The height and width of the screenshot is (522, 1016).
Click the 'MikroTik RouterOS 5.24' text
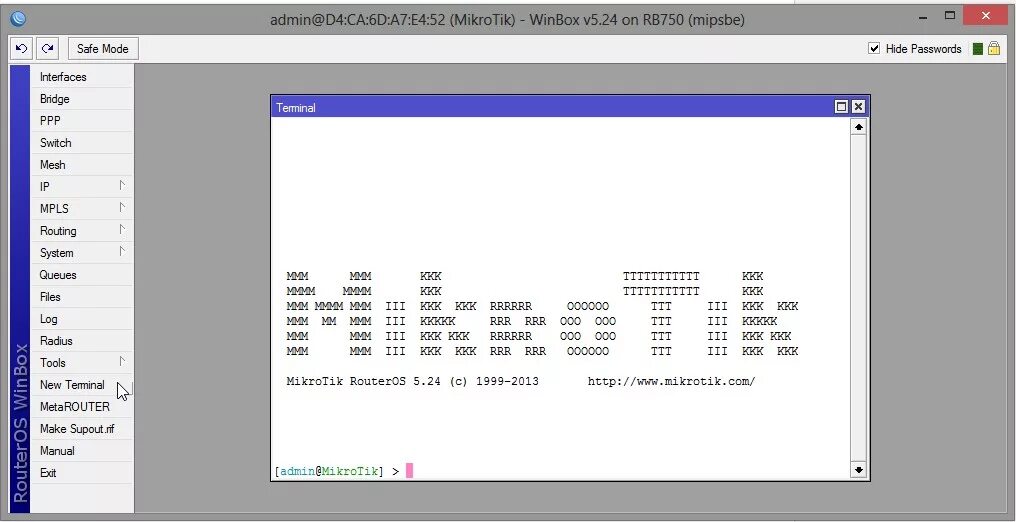(364, 381)
